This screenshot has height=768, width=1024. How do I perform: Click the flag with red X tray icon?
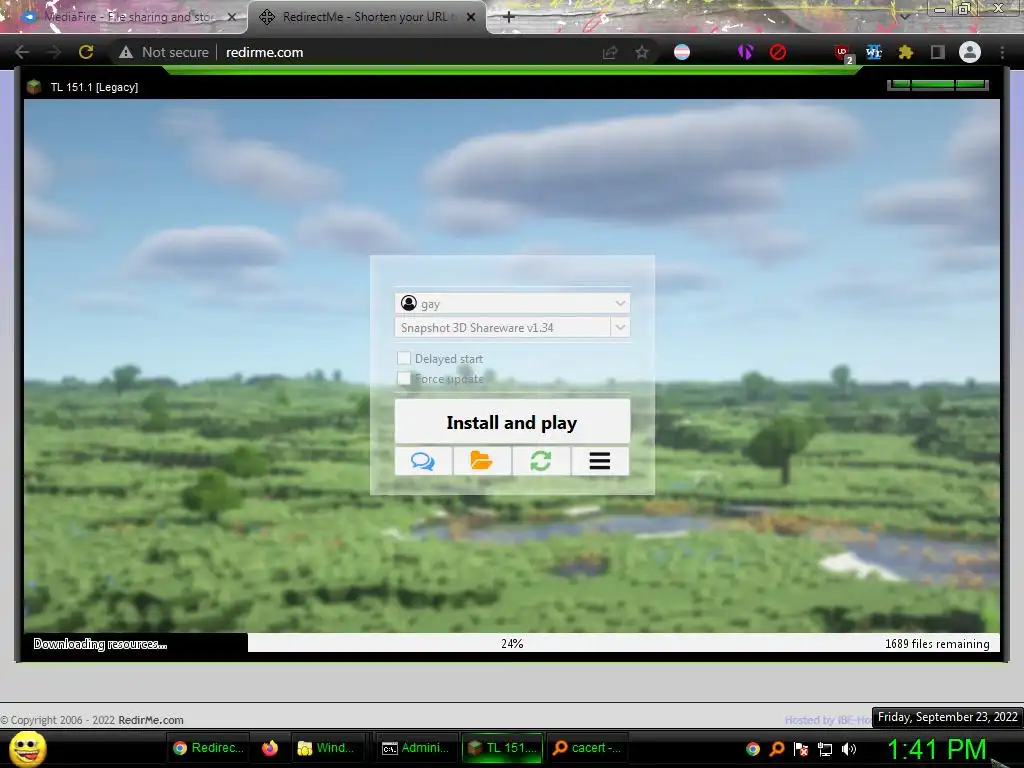pyautogui.click(x=801, y=749)
